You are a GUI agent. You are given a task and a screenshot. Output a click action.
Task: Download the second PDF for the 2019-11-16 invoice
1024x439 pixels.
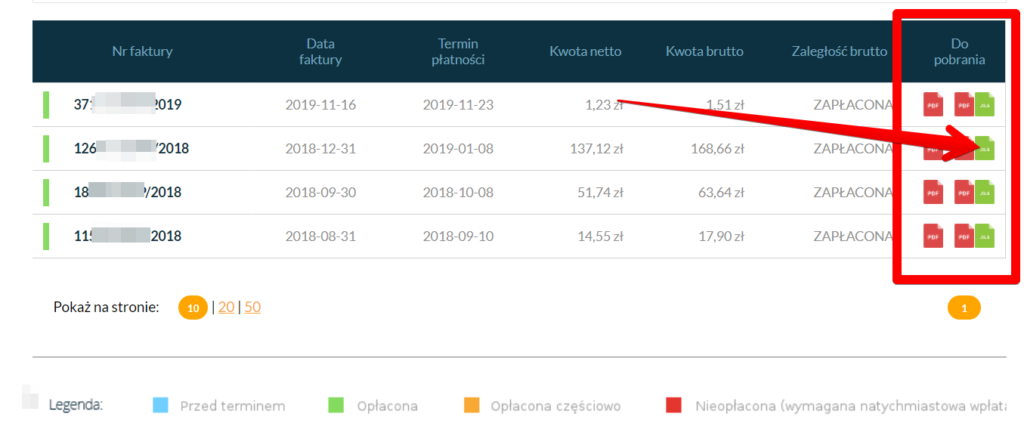coord(963,104)
